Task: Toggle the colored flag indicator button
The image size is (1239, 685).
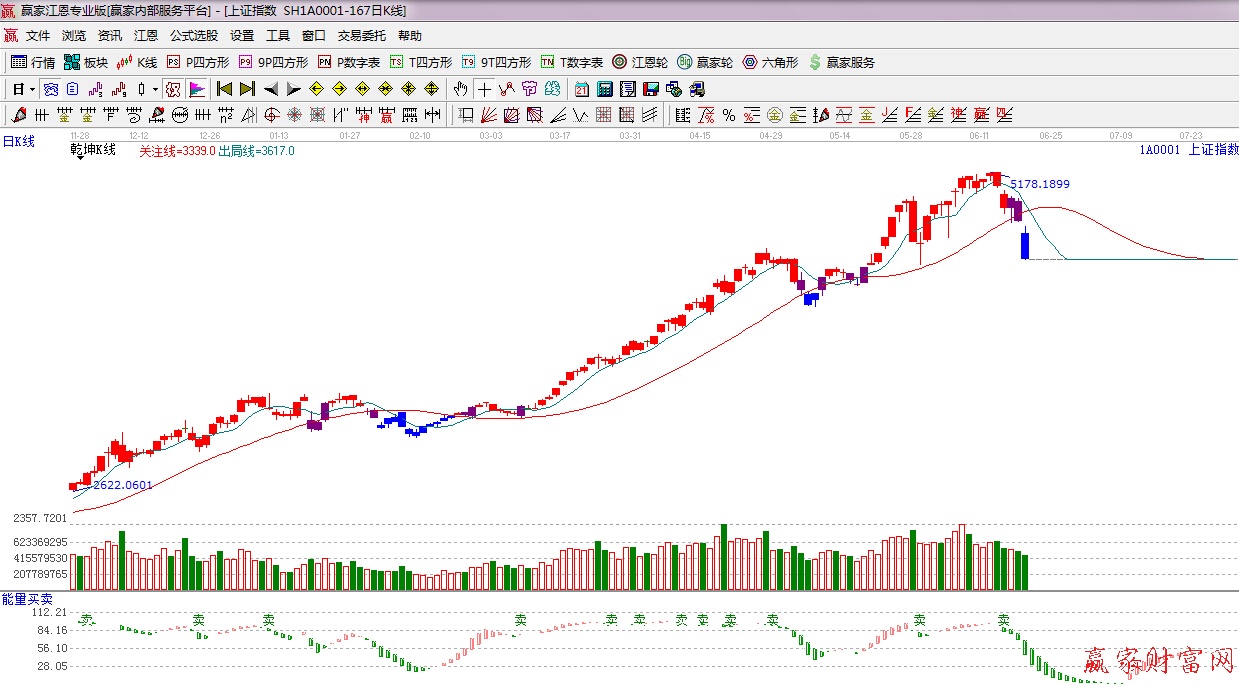Action: click(196, 89)
